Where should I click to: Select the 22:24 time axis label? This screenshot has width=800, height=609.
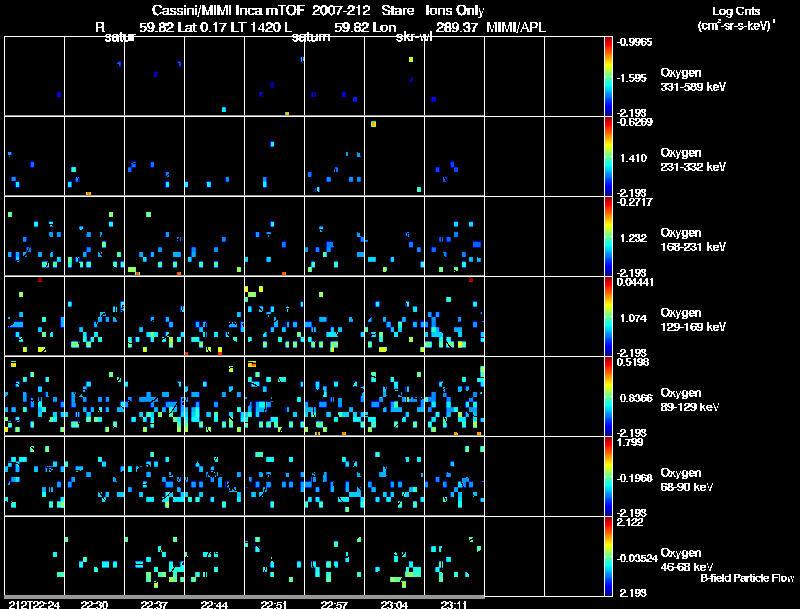point(34,604)
